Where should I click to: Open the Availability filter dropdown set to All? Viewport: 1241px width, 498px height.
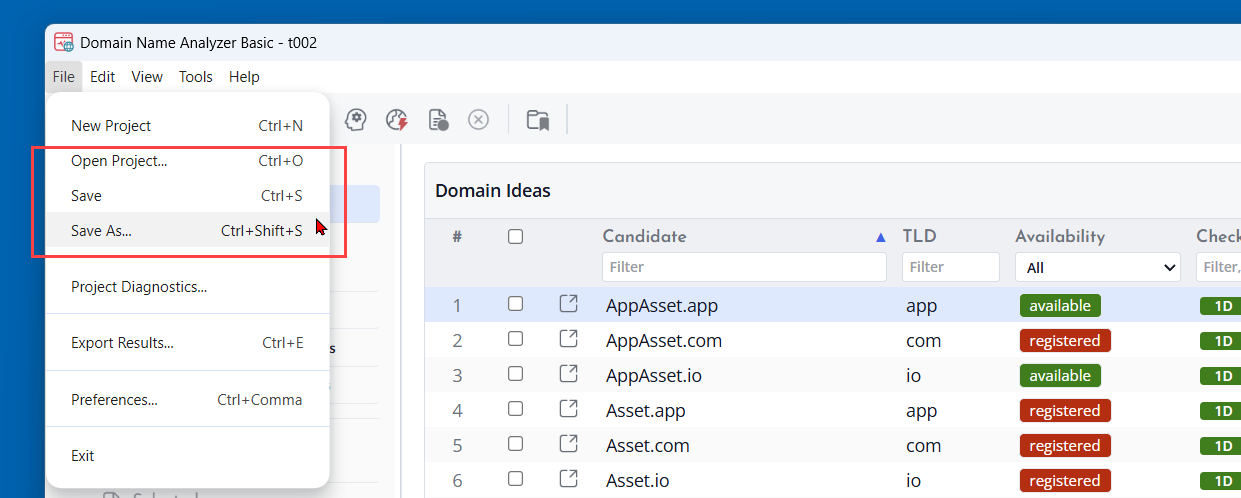1098,267
